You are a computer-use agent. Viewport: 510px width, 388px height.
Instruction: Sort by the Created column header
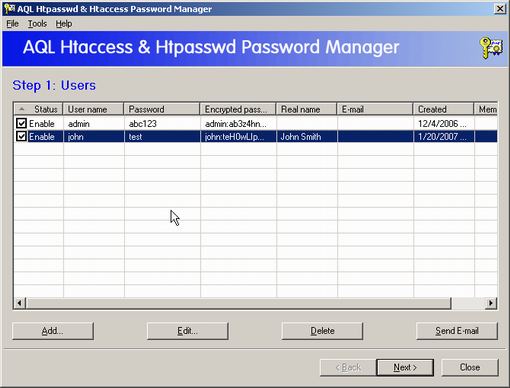pos(444,109)
